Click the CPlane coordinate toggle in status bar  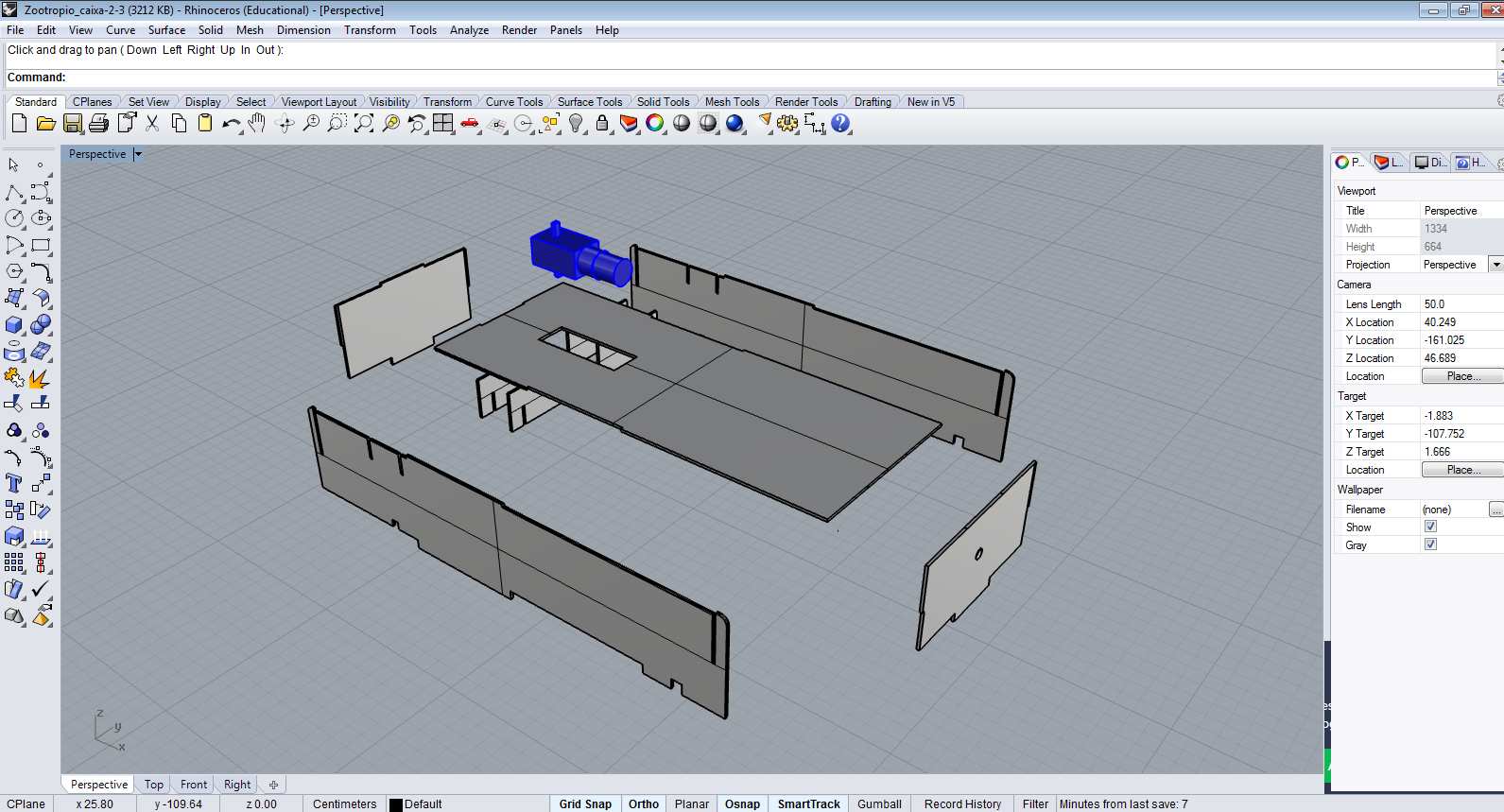(26, 803)
